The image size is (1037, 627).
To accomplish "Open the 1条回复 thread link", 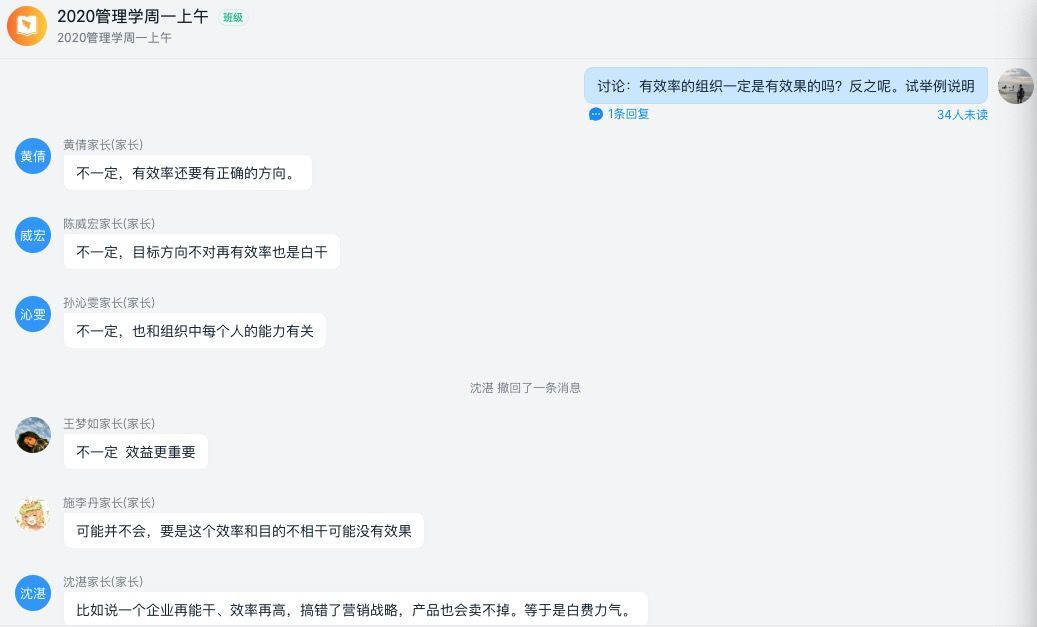I will pyautogui.click(x=628, y=114).
